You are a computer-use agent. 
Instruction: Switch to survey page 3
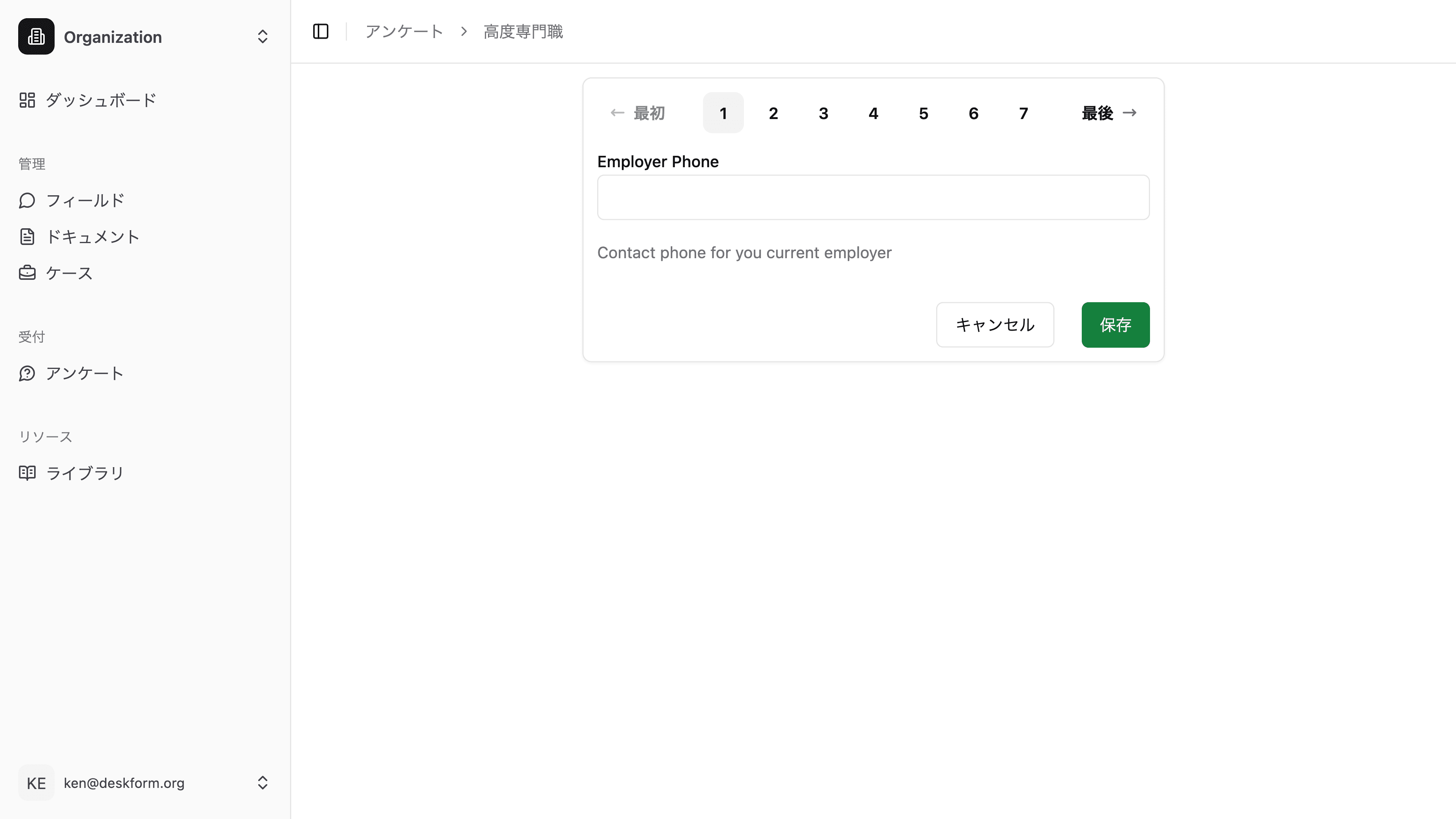pyautogui.click(x=824, y=113)
